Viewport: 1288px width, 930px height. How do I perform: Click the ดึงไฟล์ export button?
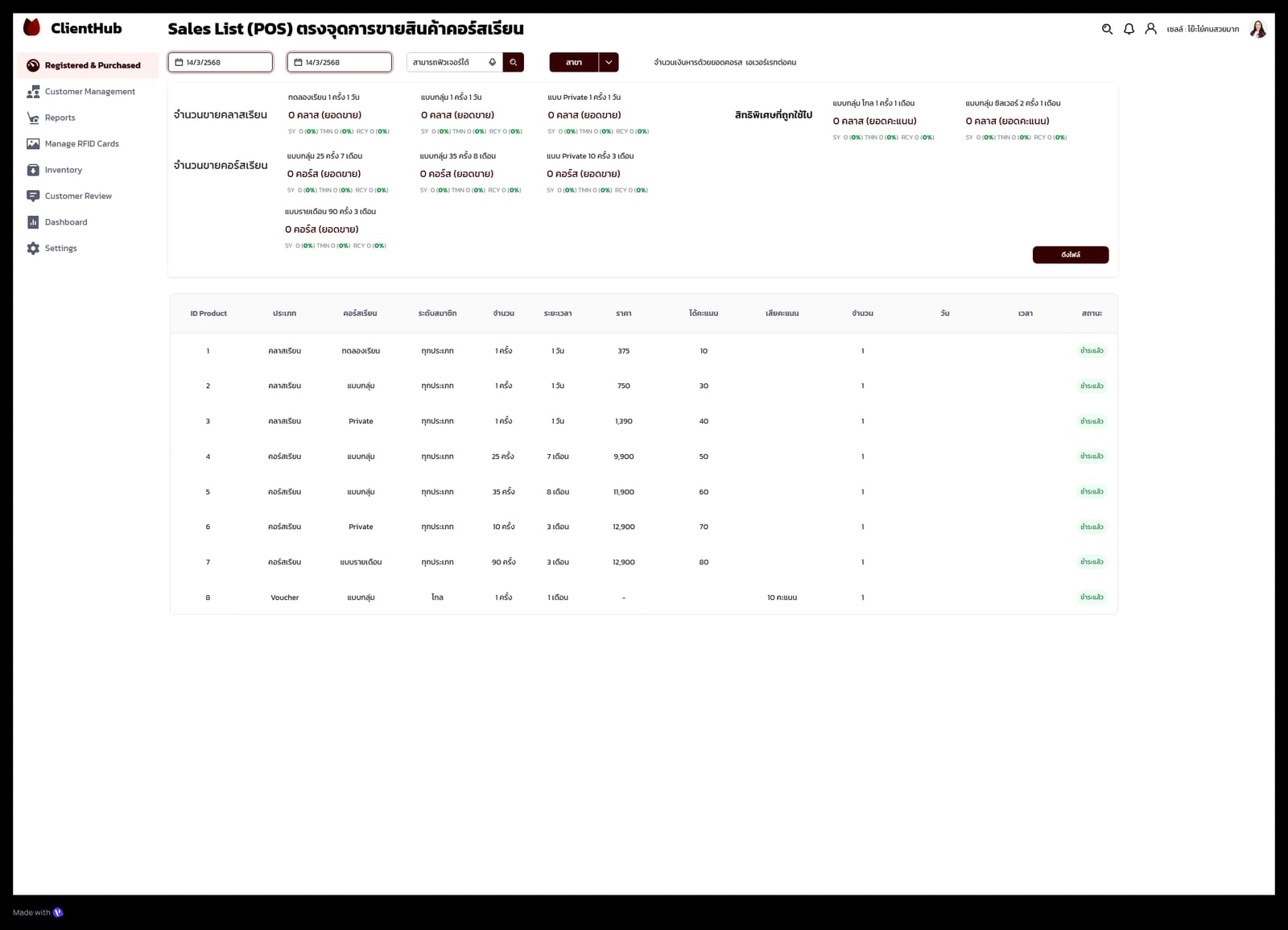click(x=1071, y=254)
